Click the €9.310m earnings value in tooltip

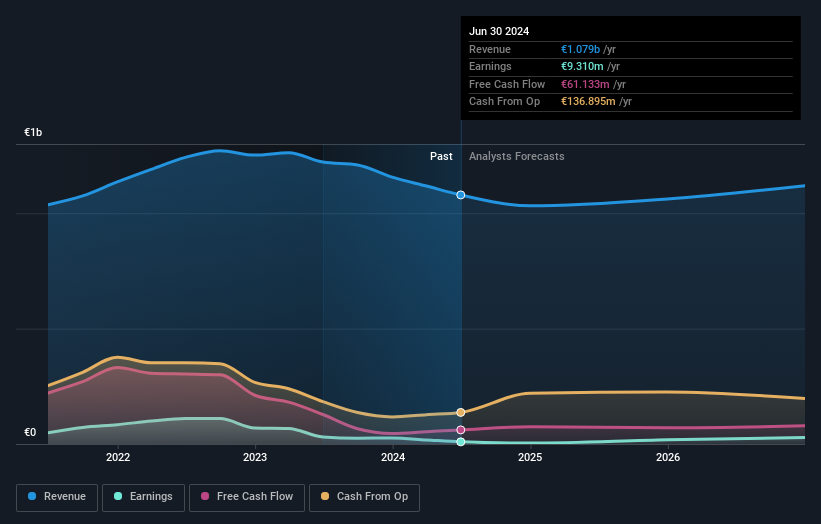582,66
